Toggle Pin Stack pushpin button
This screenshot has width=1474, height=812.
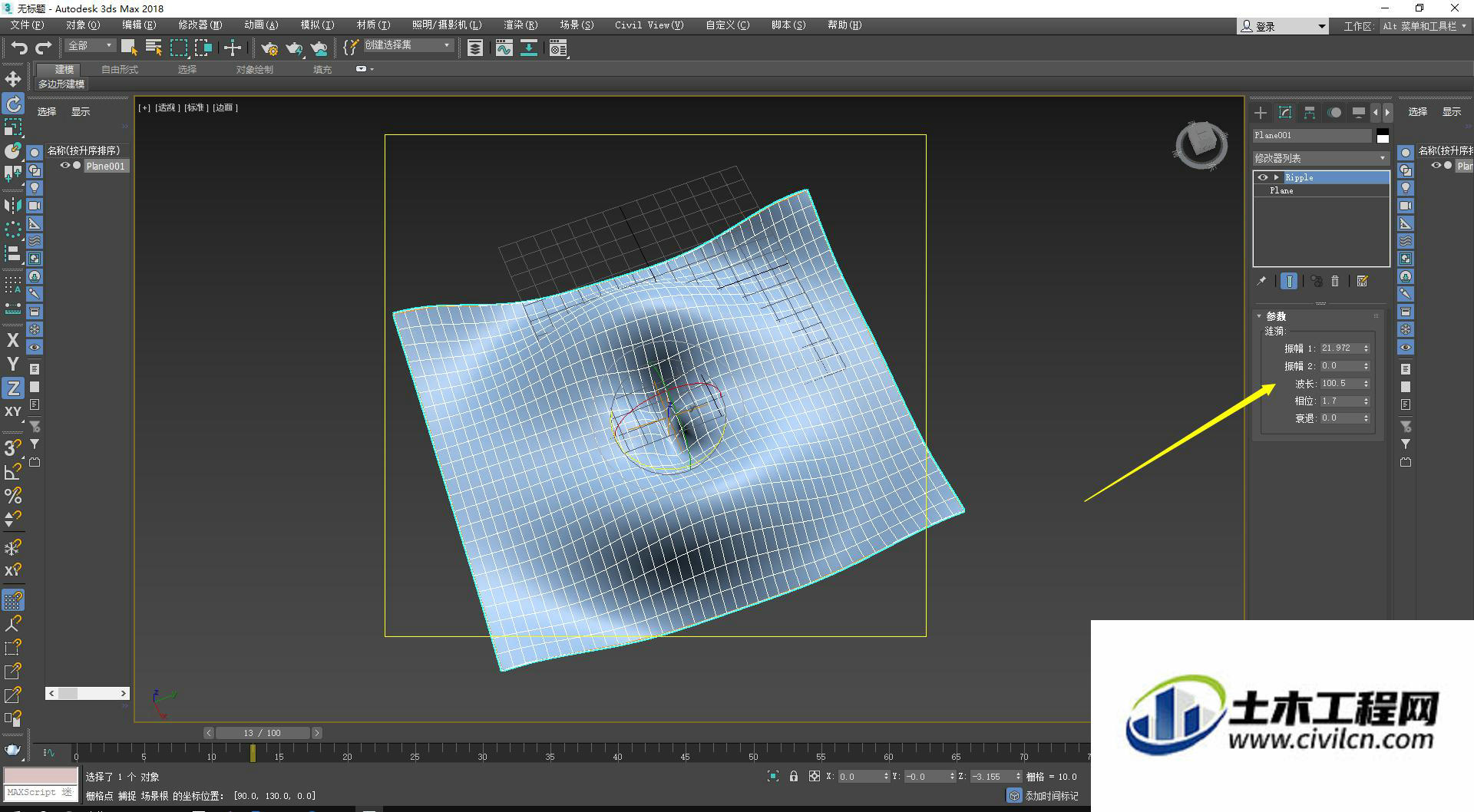coord(1261,282)
